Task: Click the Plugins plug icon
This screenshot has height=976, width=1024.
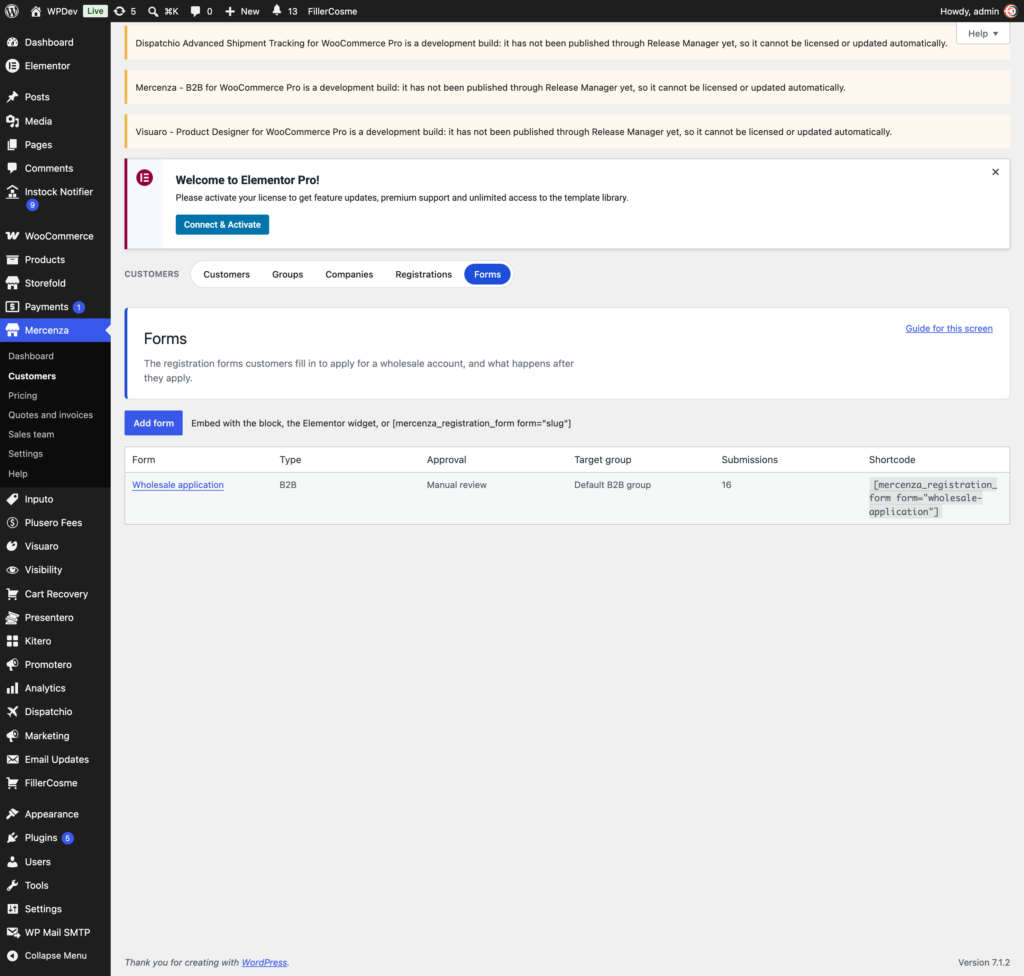Action: (12, 838)
